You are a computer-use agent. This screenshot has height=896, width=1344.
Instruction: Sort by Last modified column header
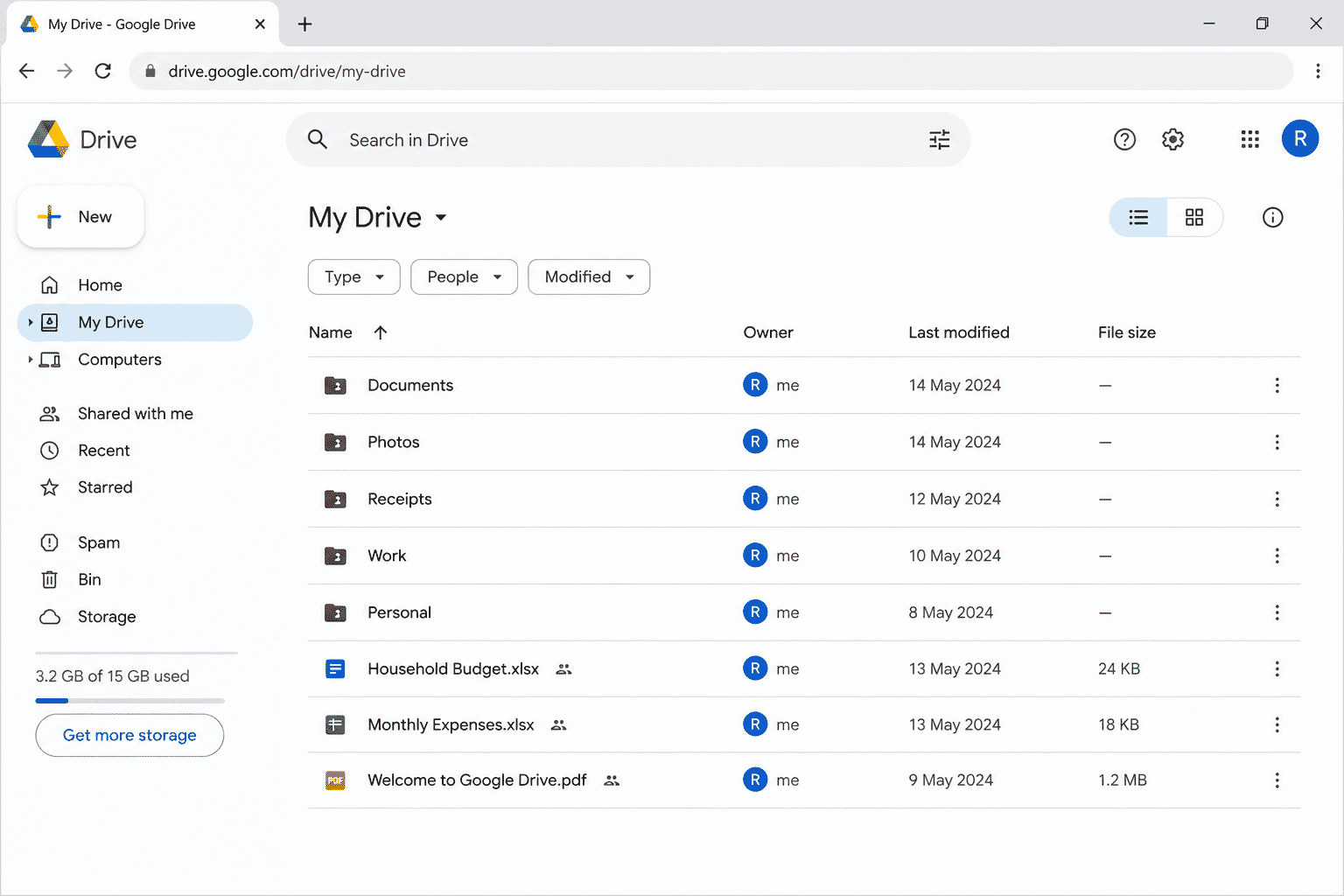pos(959,332)
